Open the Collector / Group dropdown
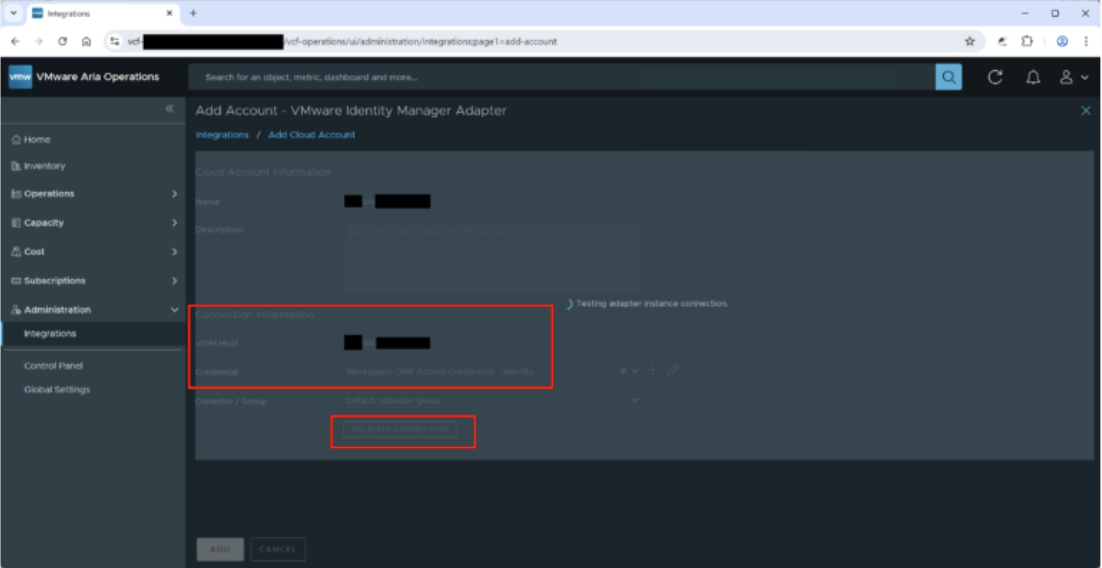Image resolution: width=1102 pixels, height=568 pixels. (x=634, y=401)
